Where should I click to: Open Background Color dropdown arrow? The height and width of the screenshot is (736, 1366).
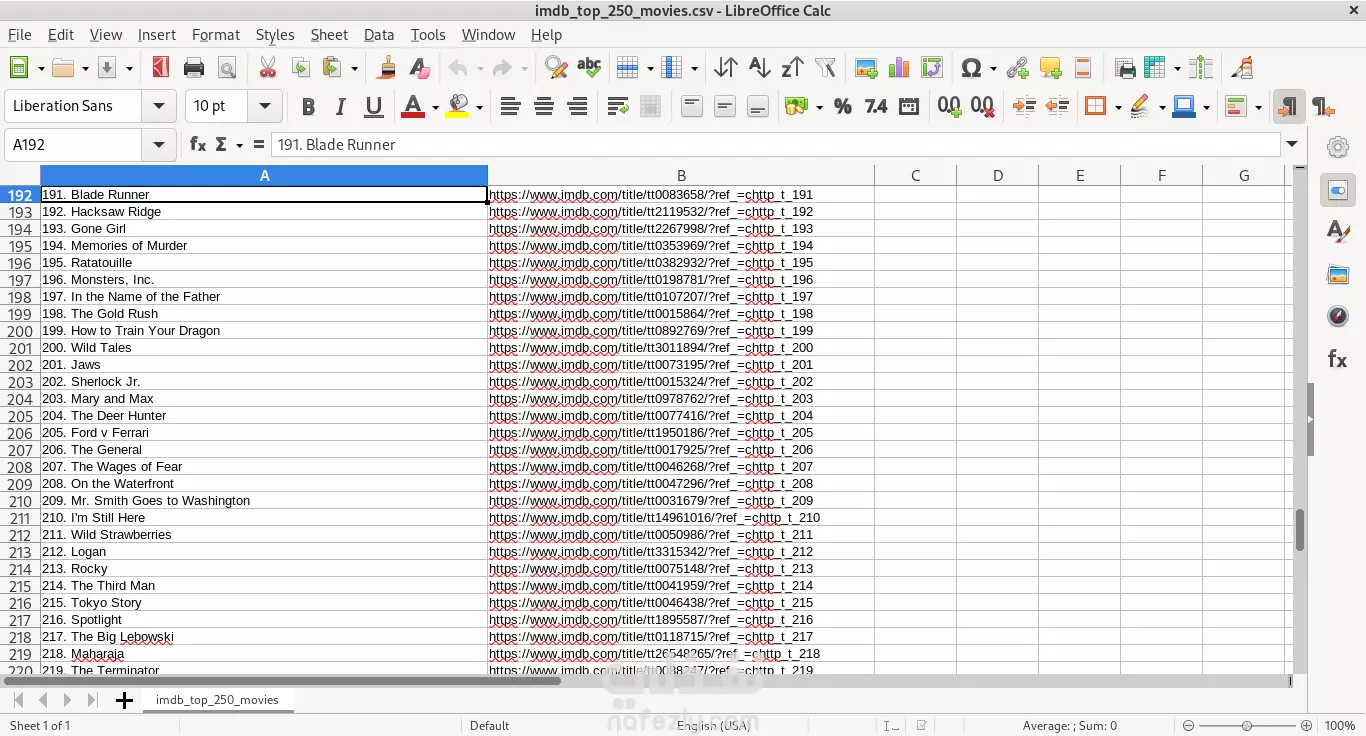coord(480,107)
